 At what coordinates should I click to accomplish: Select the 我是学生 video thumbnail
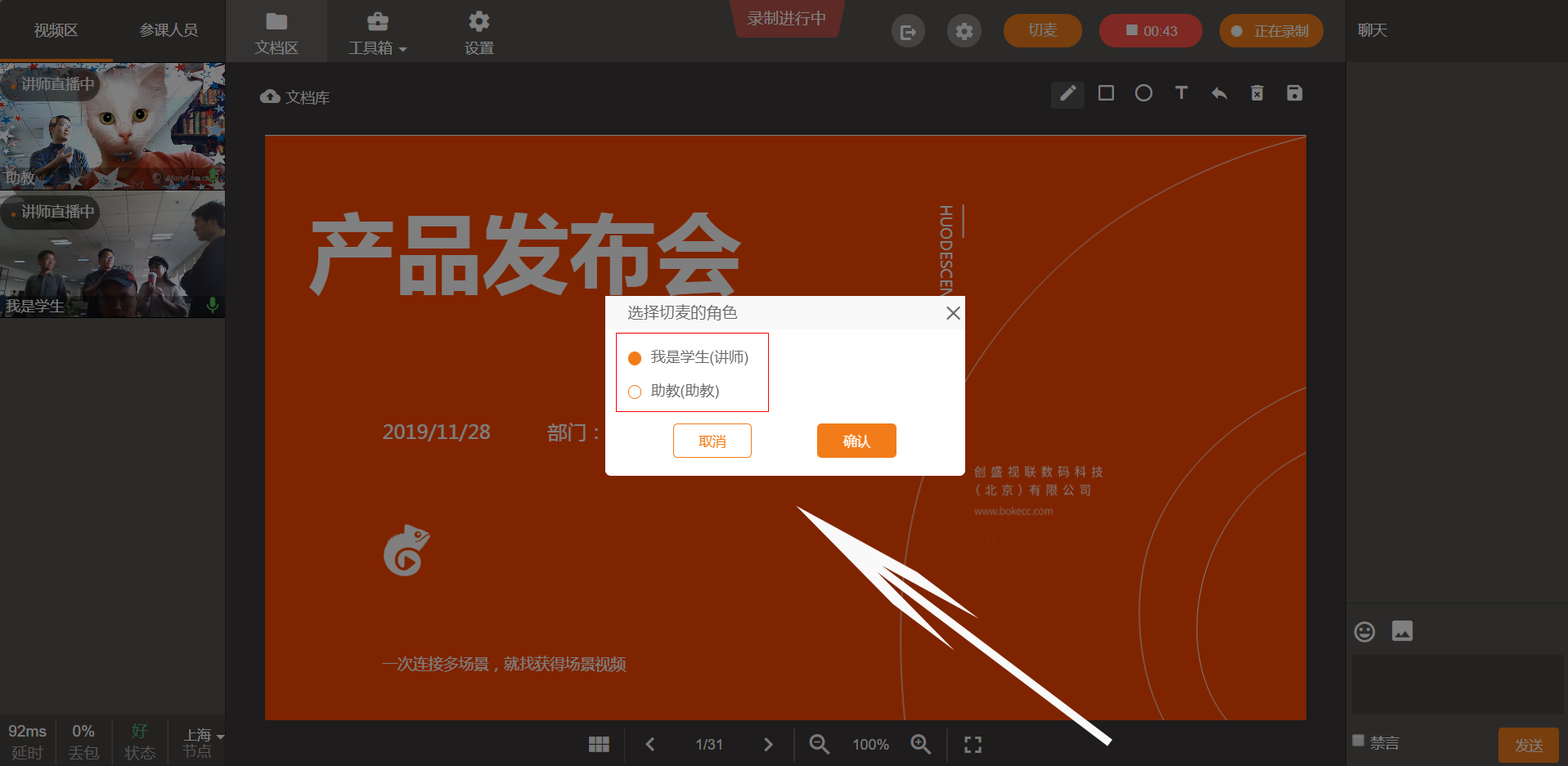[112, 254]
